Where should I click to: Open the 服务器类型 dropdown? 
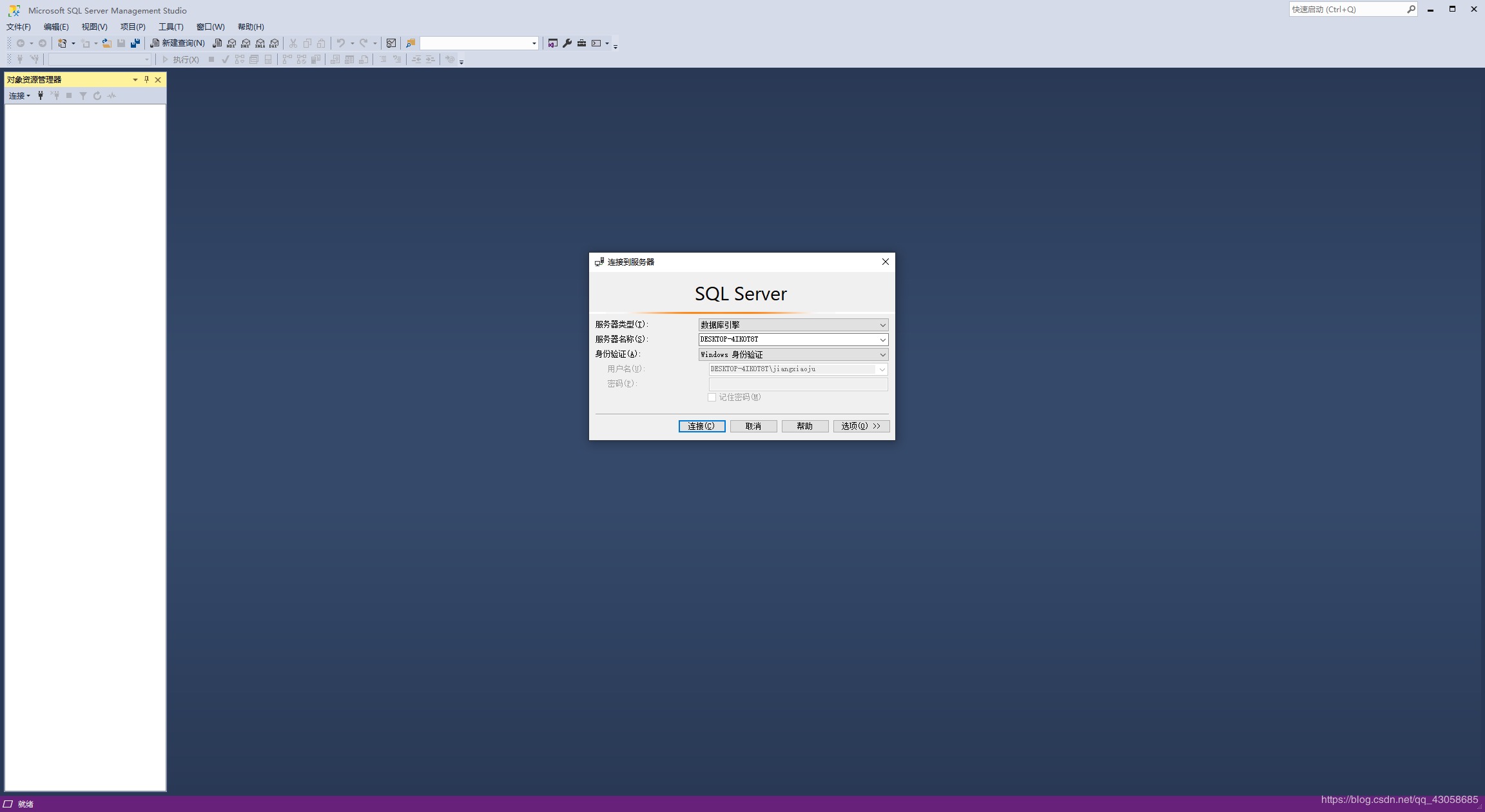pos(882,324)
